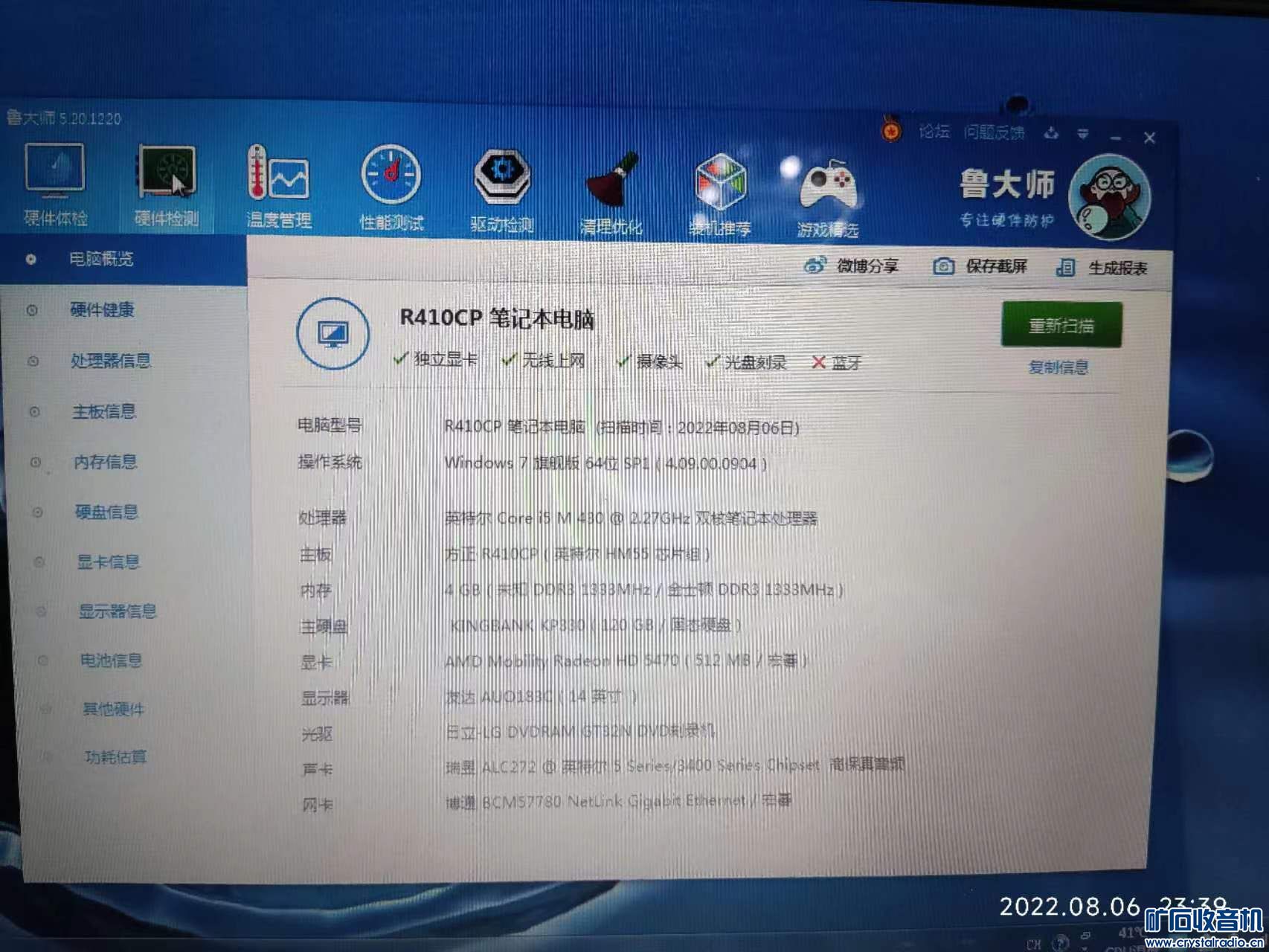Image resolution: width=1269 pixels, height=952 pixels.
Task: Select 硬盘信息 in the sidebar
Action: point(106,512)
